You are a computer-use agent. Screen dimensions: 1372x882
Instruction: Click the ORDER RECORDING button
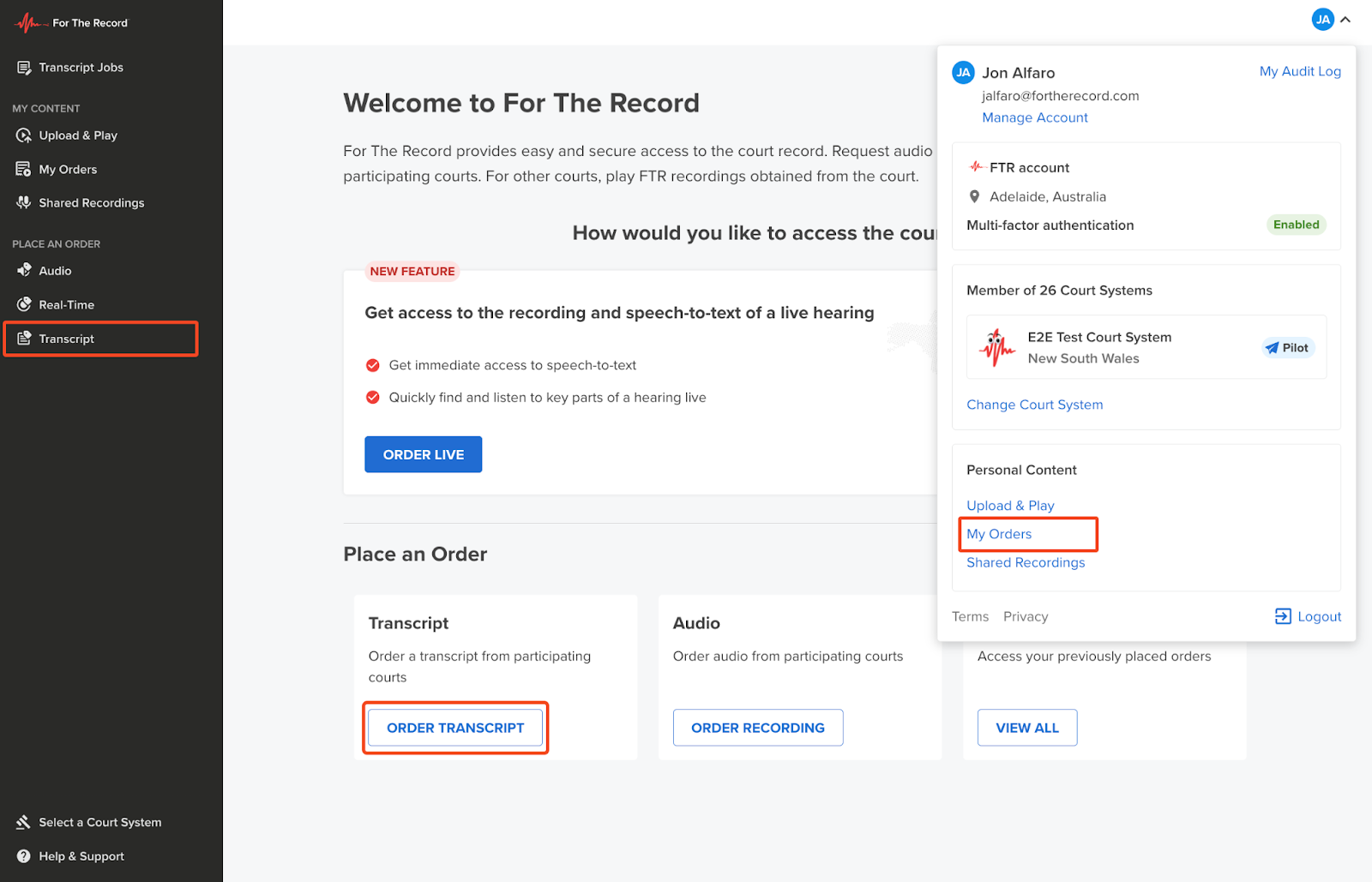(758, 728)
